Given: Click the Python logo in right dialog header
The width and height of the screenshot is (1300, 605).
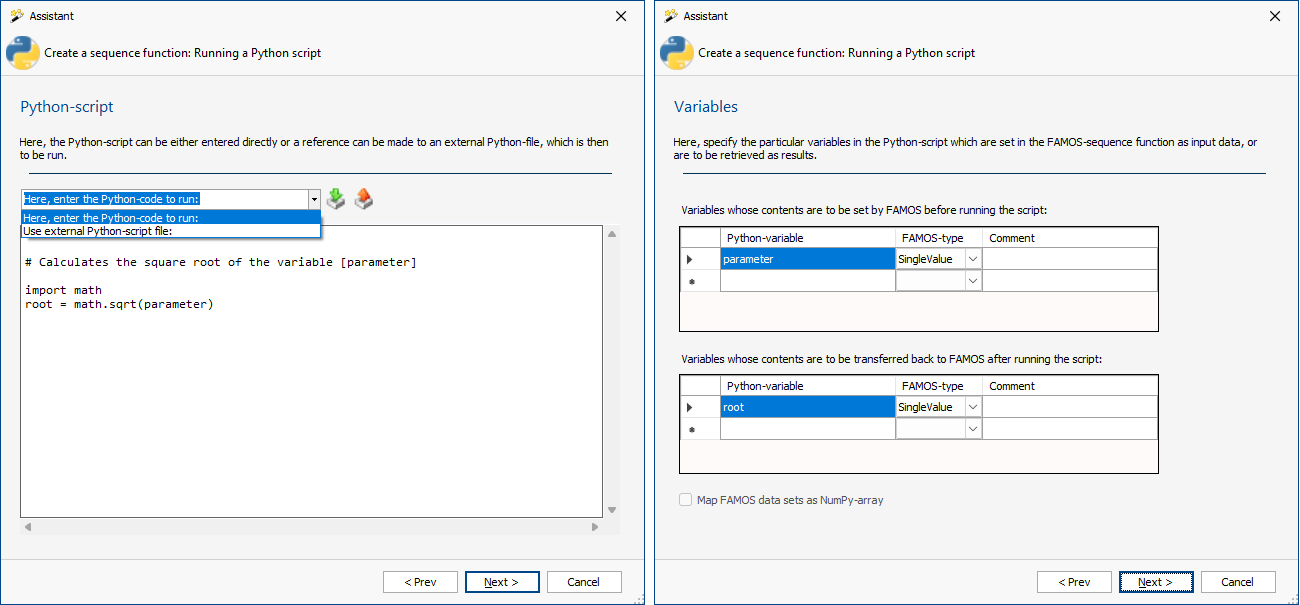Looking at the screenshot, I should [x=677, y=53].
